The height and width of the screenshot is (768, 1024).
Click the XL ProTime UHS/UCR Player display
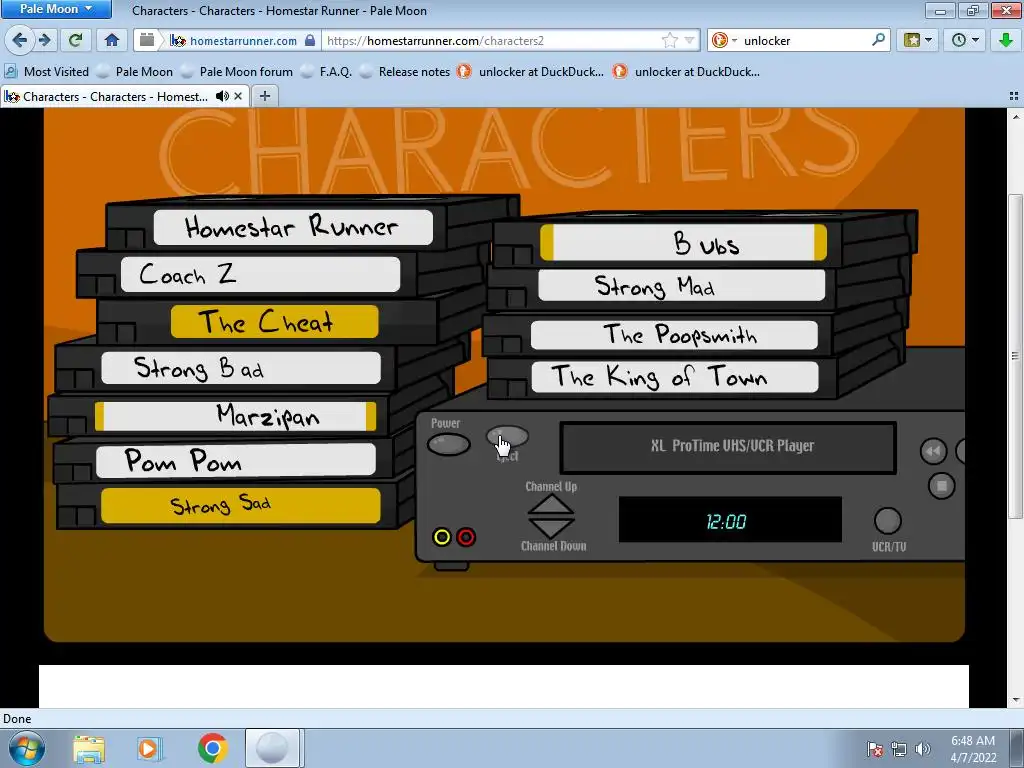(x=728, y=447)
